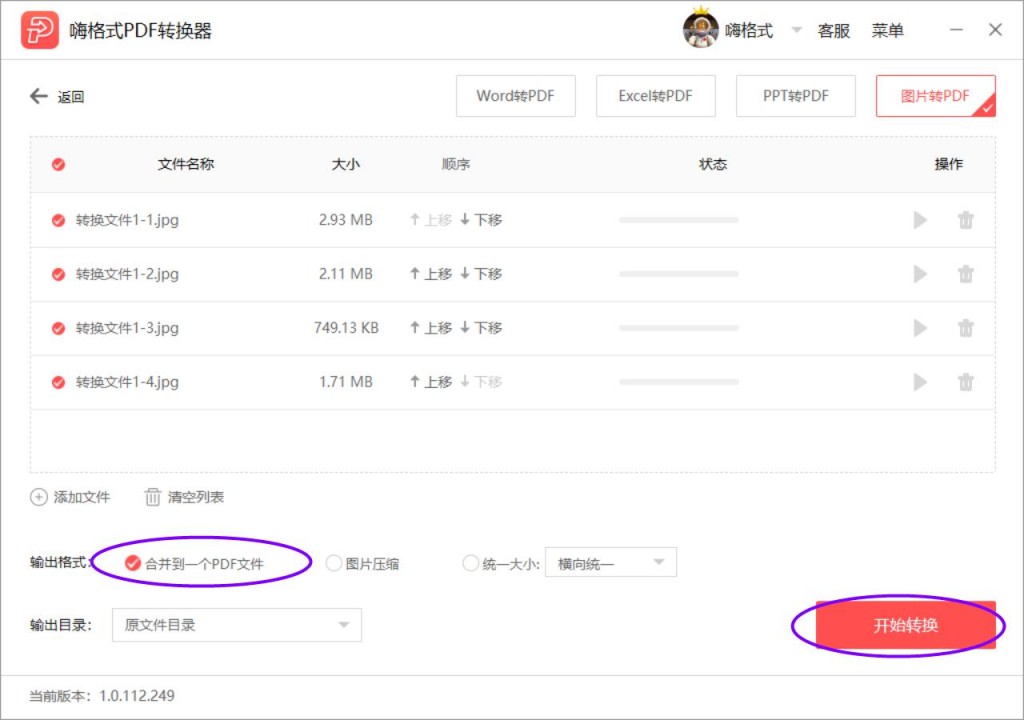Toggle the select-all checkbox in header
The image size is (1024, 720).
click(58, 164)
